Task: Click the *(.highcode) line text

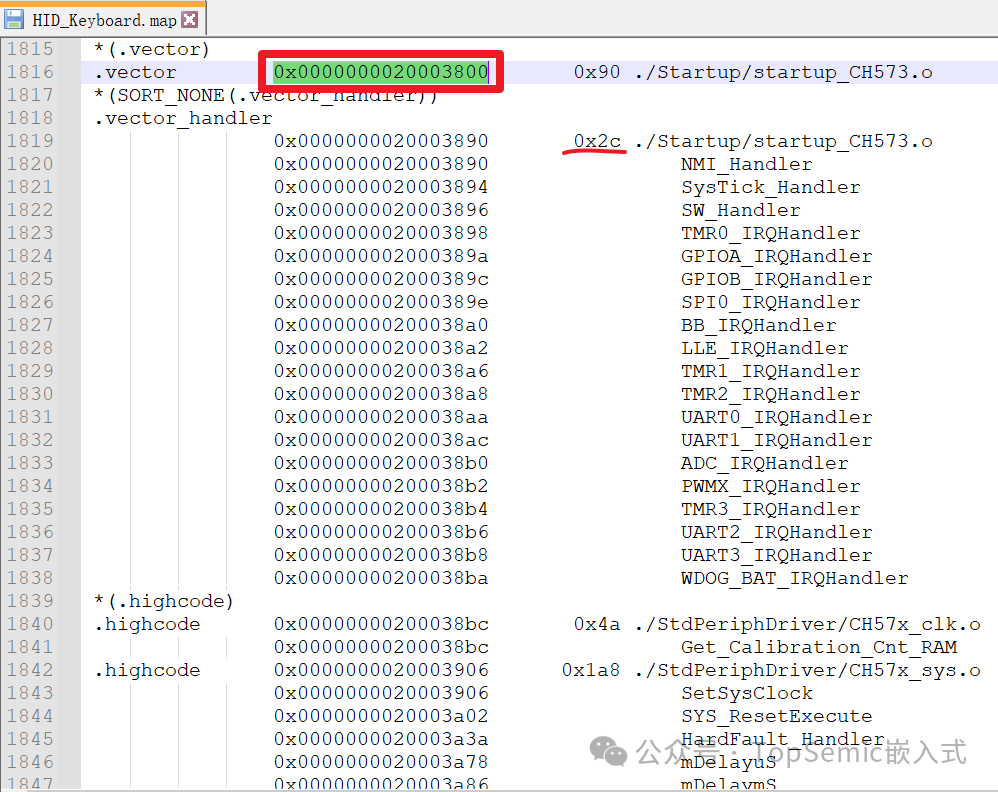Action: tap(164, 601)
